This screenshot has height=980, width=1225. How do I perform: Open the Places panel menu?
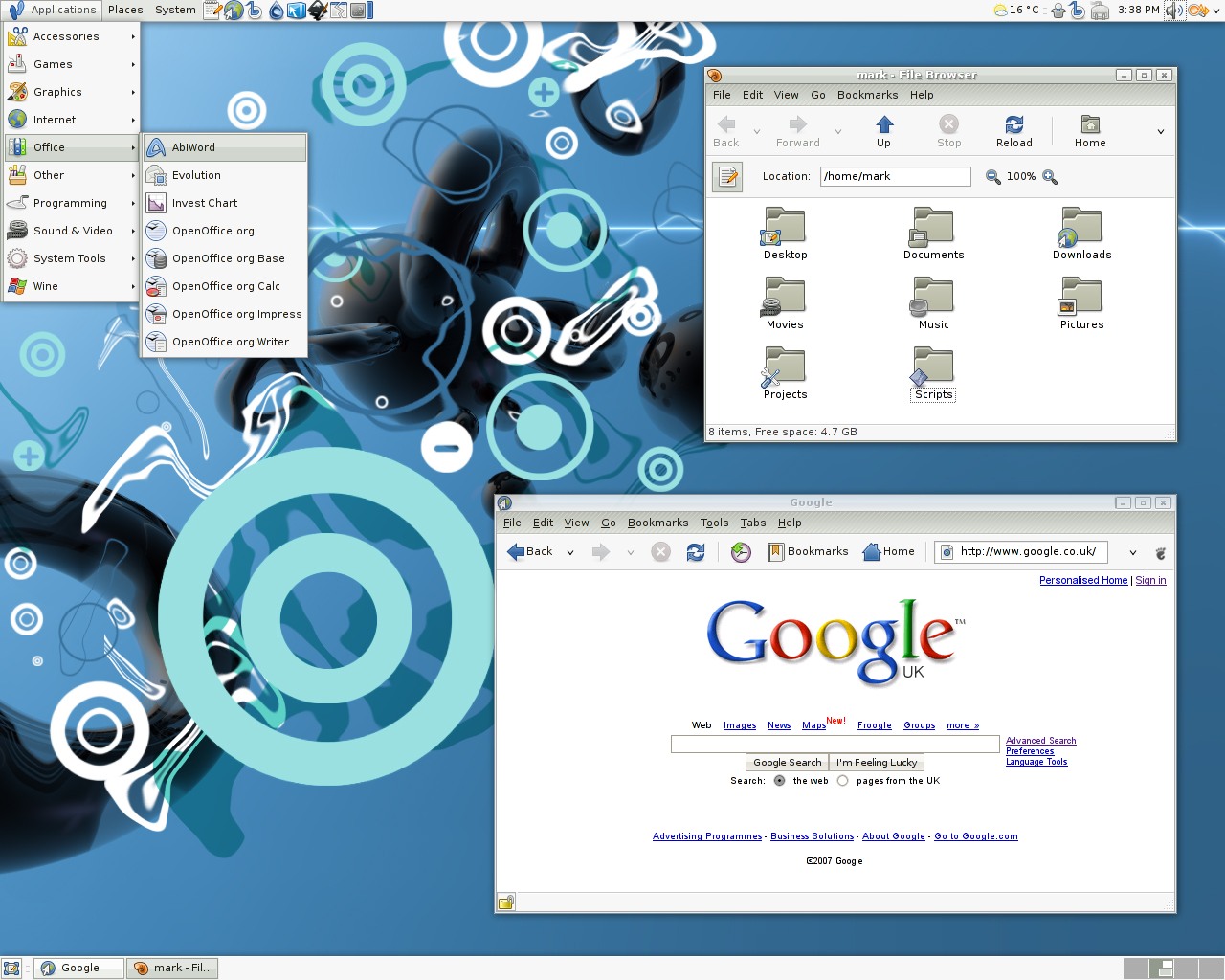(x=125, y=10)
